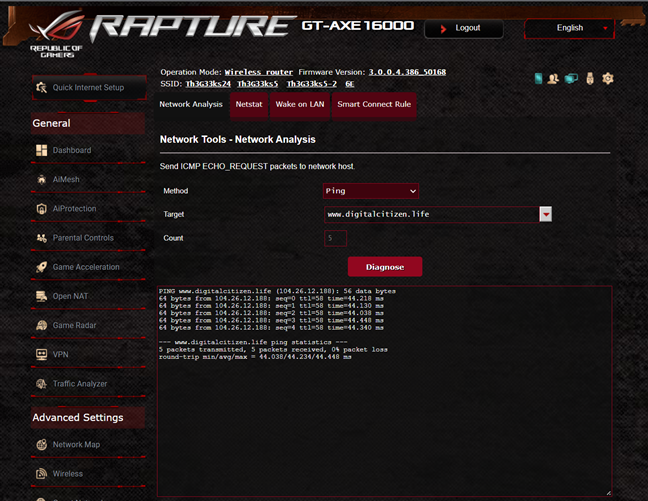Click the Th3G33ks24 SSID link
Screen dimensions: 648x501
[x=208, y=84]
